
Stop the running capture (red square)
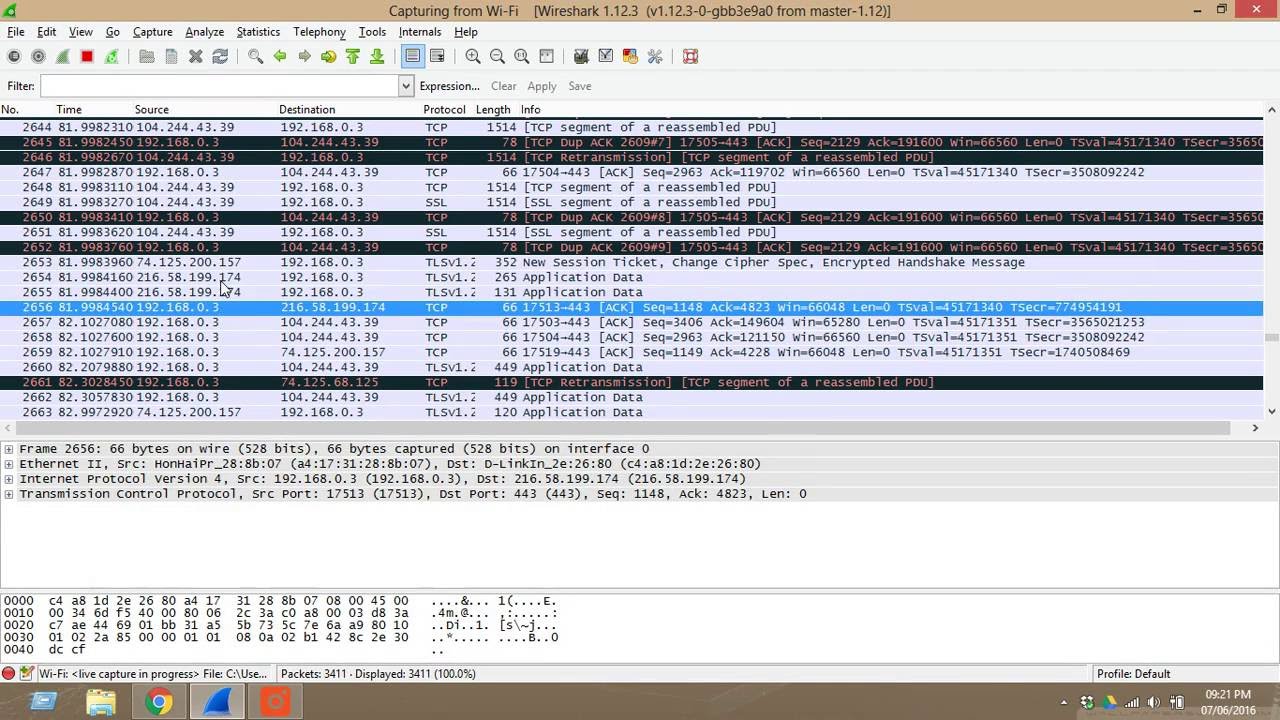pyautogui.click(x=87, y=57)
